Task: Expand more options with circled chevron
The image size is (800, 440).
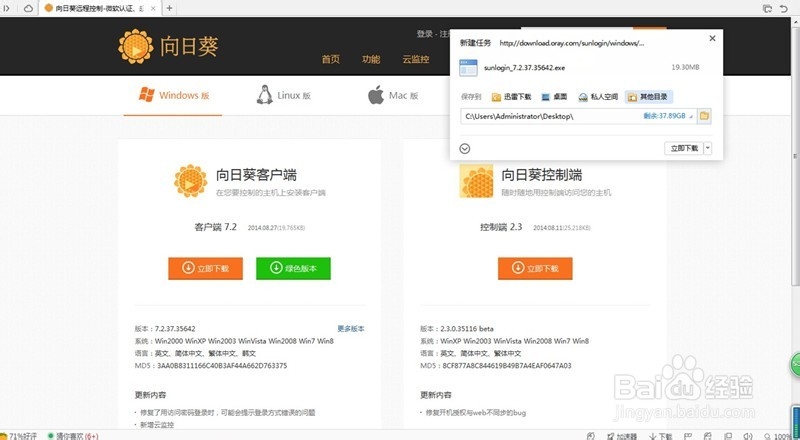Action: (465, 149)
